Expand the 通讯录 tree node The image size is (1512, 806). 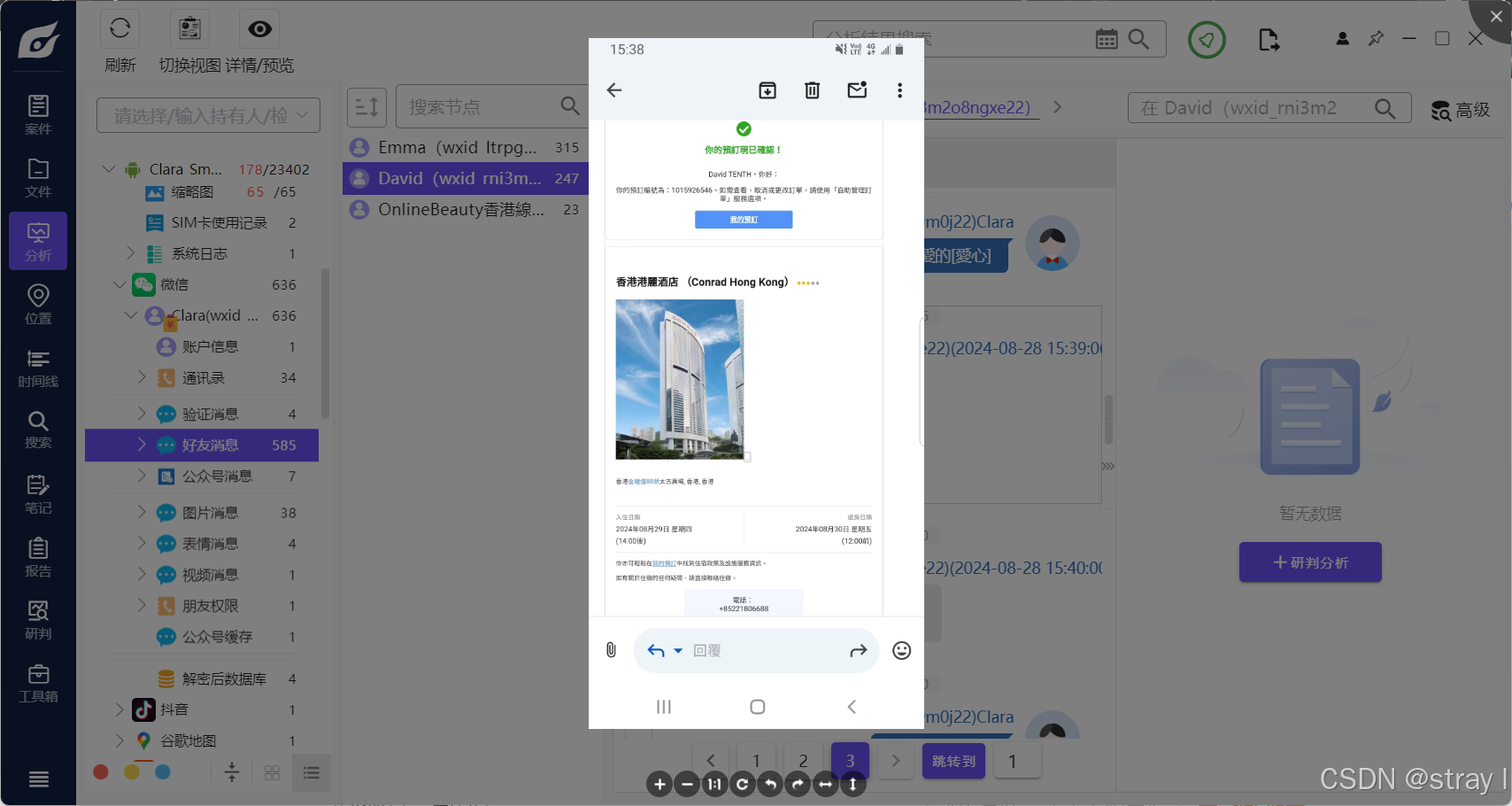pos(142,377)
